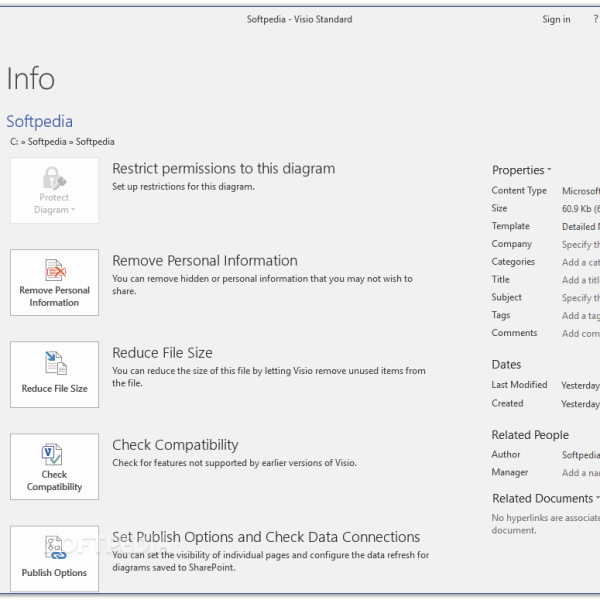The image size is (600, 600).
Task: Click the Check Compatibility icon
Action: [52, 454]
